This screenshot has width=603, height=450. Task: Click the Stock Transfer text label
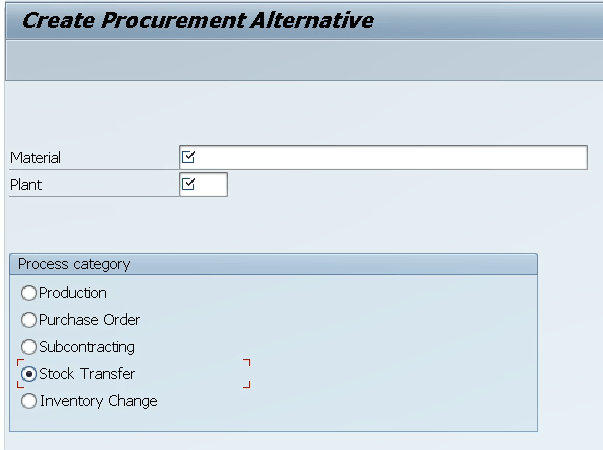[87, 374]
